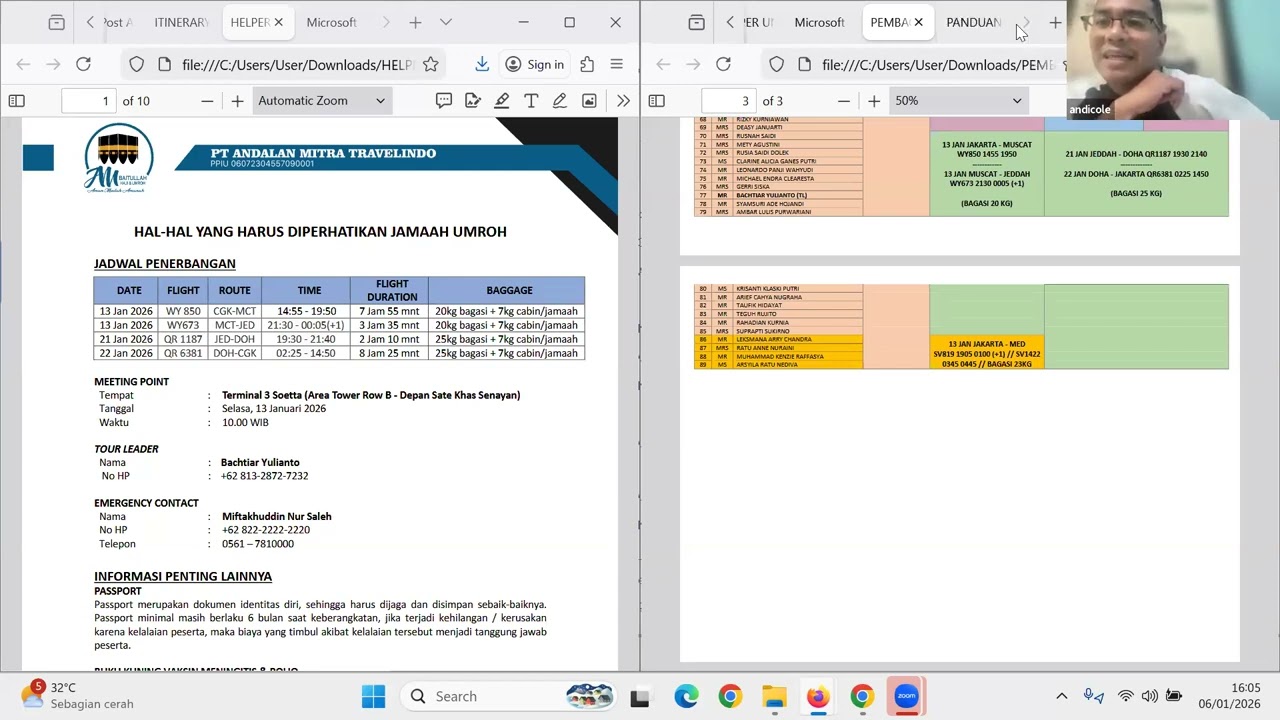Screen dimensions: 1280x720
Task: Show hidden icons in the system tray
Action: (1062, 696)
